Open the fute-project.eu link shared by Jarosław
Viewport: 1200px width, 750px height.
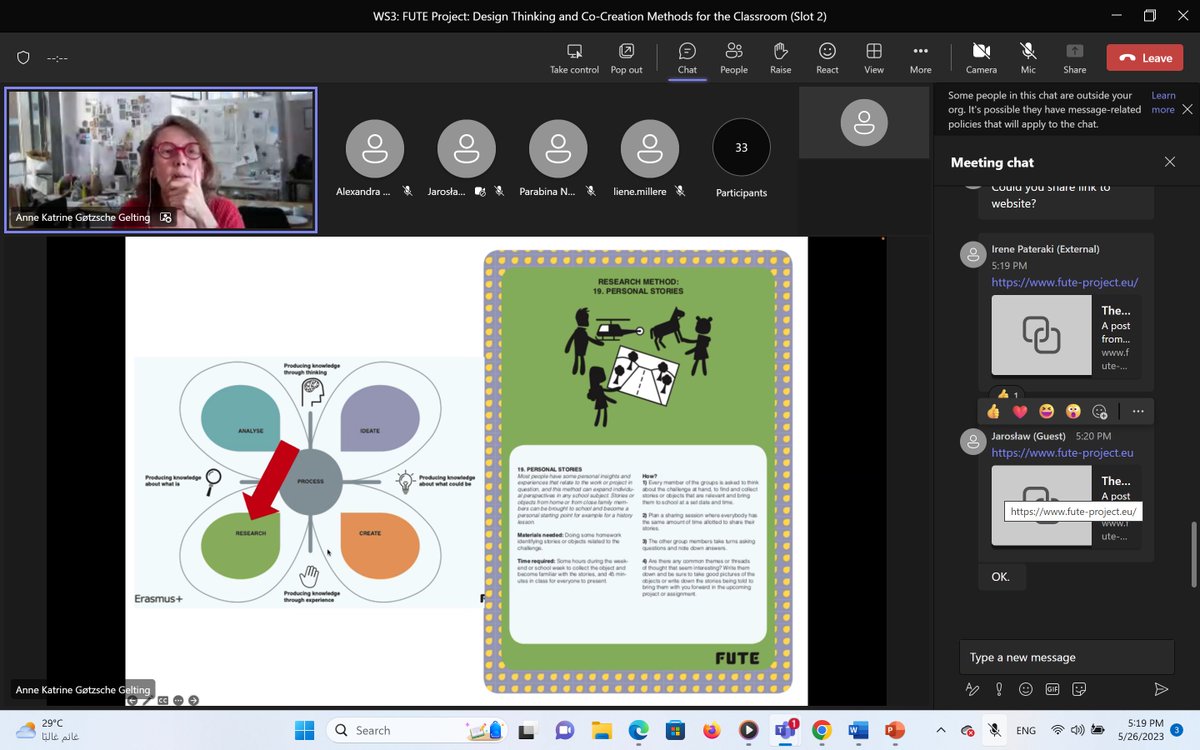coord(1063,452)
